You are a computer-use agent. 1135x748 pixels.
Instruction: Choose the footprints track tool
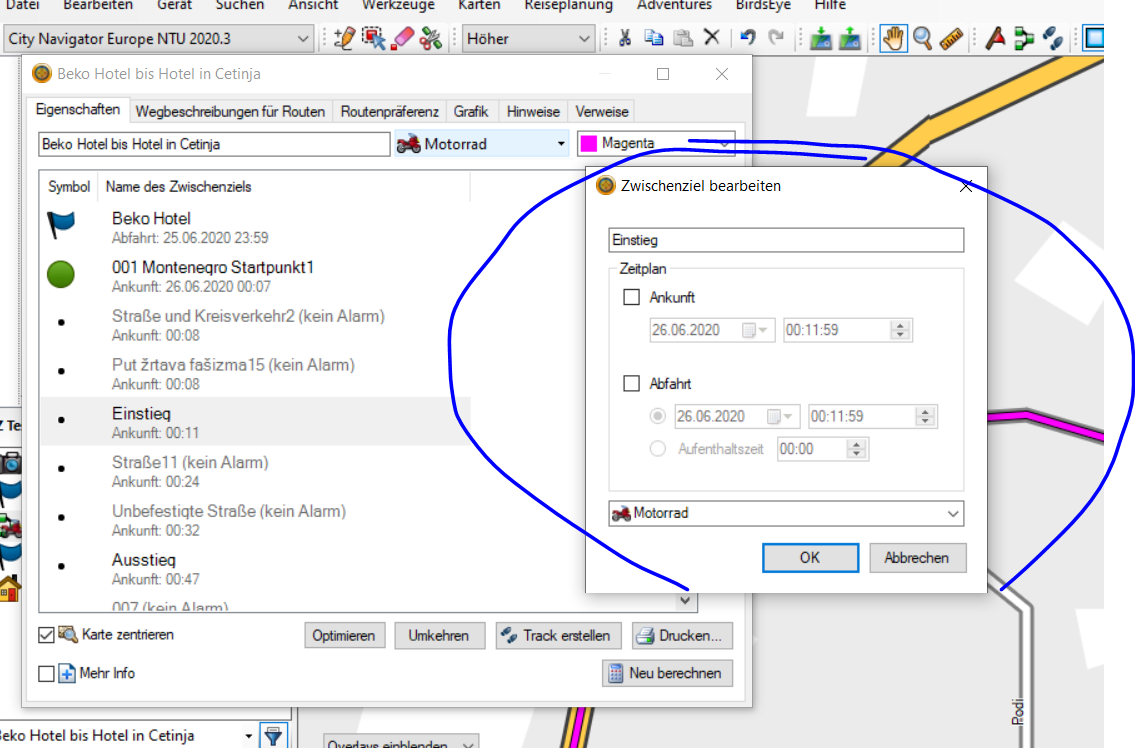(1053, 39)
